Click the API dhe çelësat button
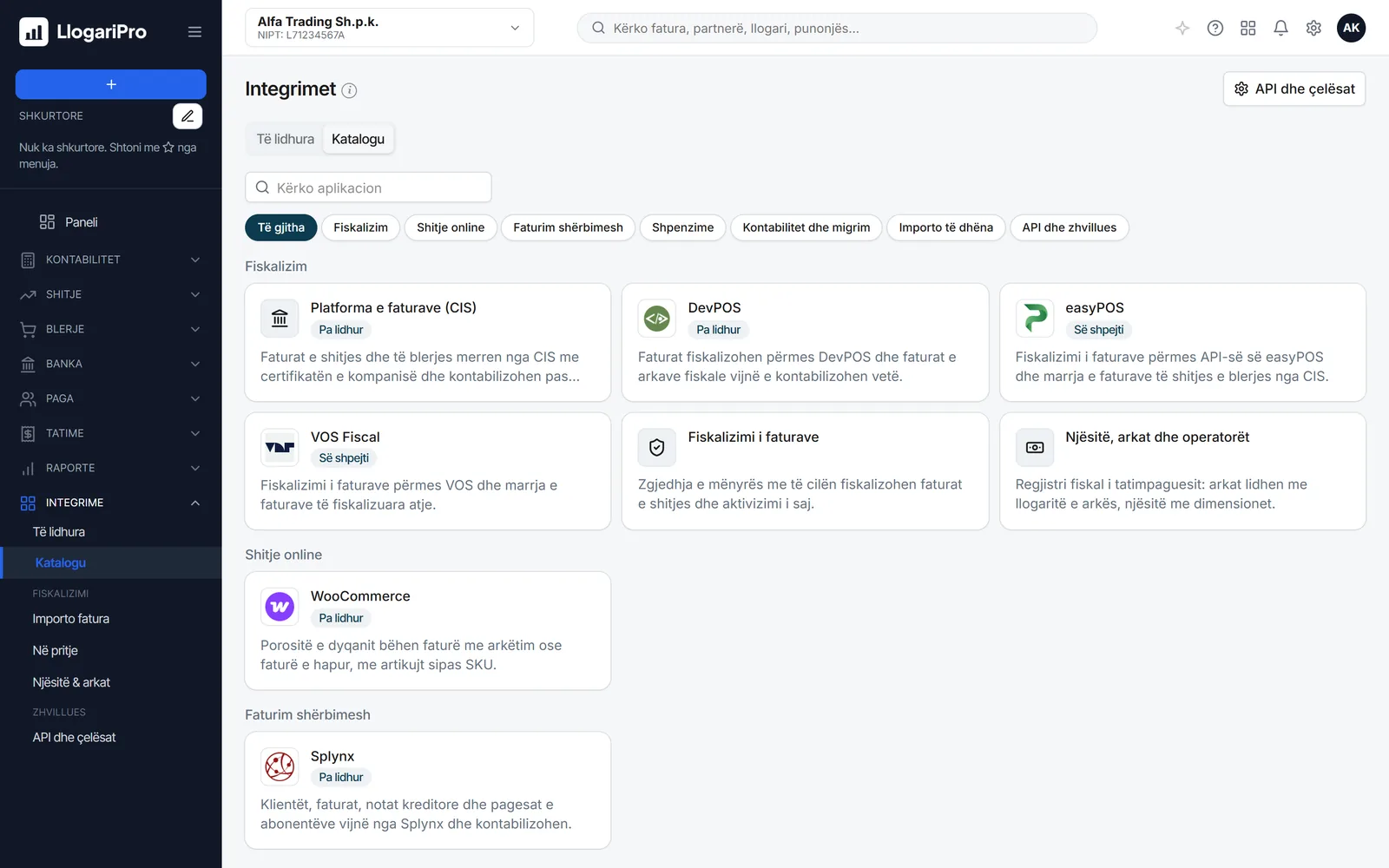Viewport: 1389px width, 868px height. (x=1294, y=89)
